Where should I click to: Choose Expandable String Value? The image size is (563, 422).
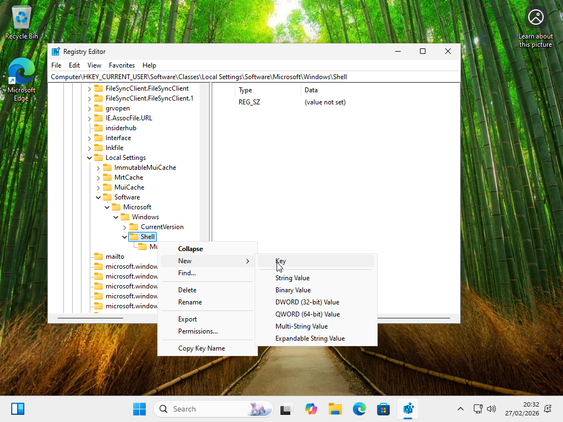(316, 338)
